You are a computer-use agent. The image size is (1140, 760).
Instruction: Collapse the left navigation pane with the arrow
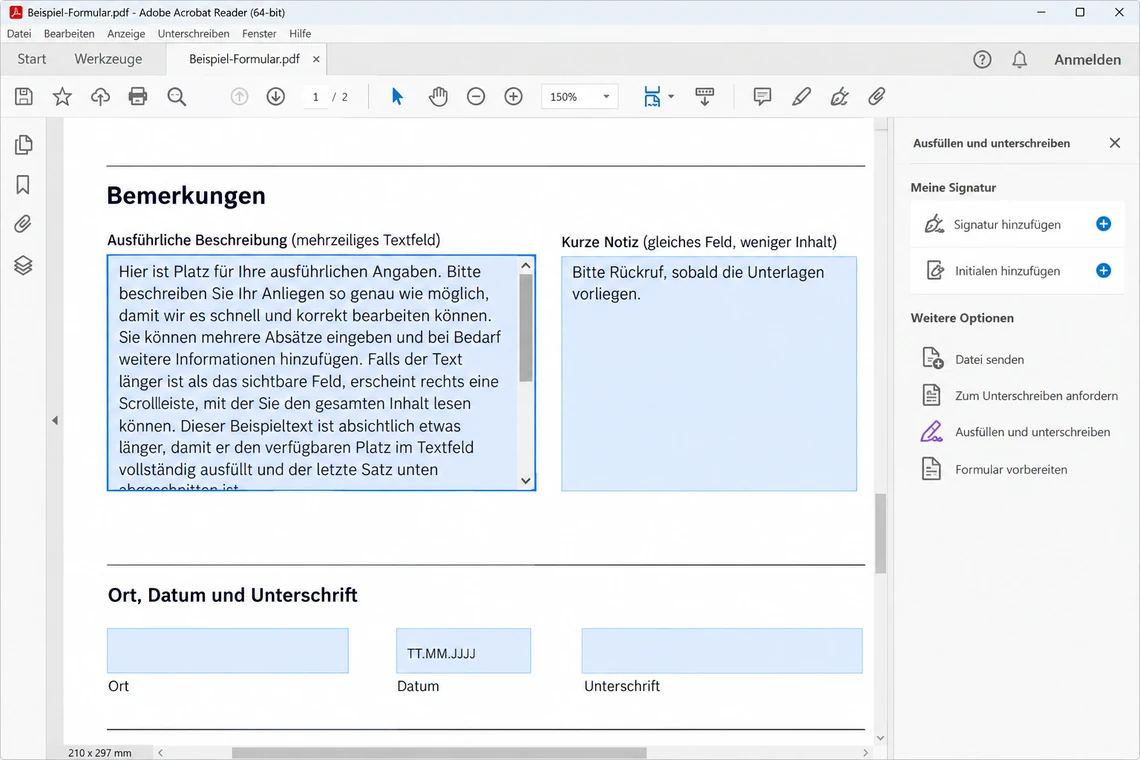[x=55, y=420]
